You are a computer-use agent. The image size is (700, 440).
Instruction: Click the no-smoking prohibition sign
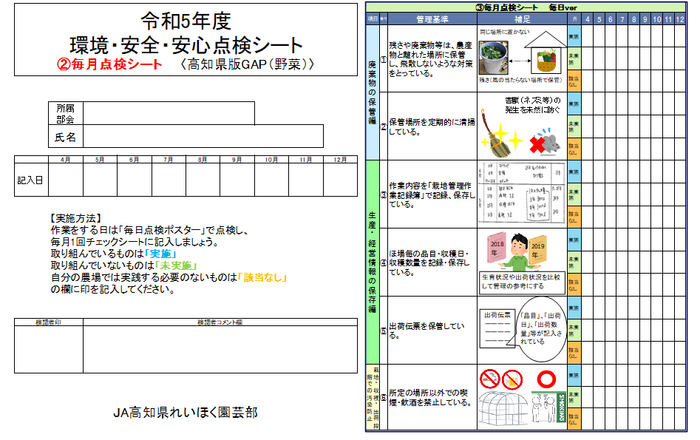click(x=489, y=379)
